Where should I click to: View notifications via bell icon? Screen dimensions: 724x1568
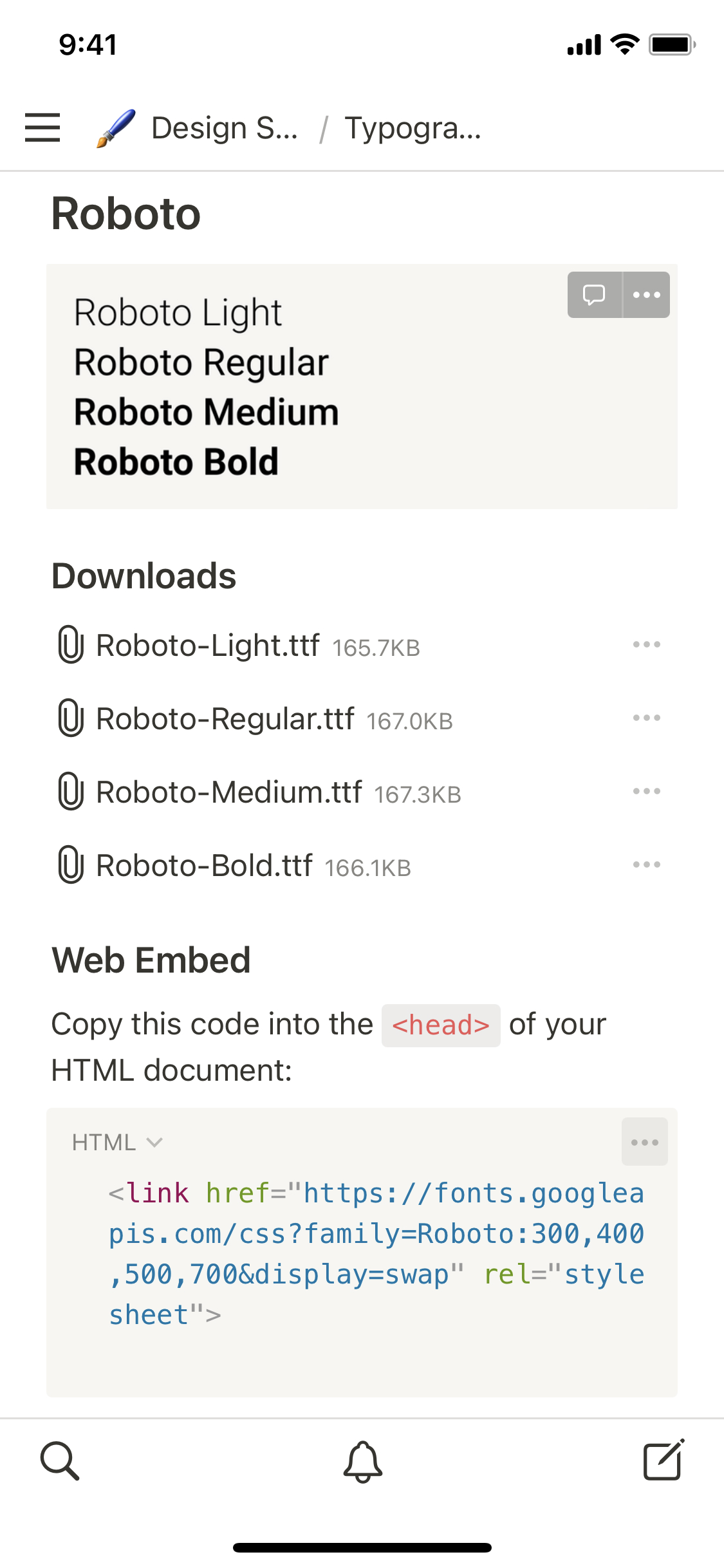(362, 1461)
